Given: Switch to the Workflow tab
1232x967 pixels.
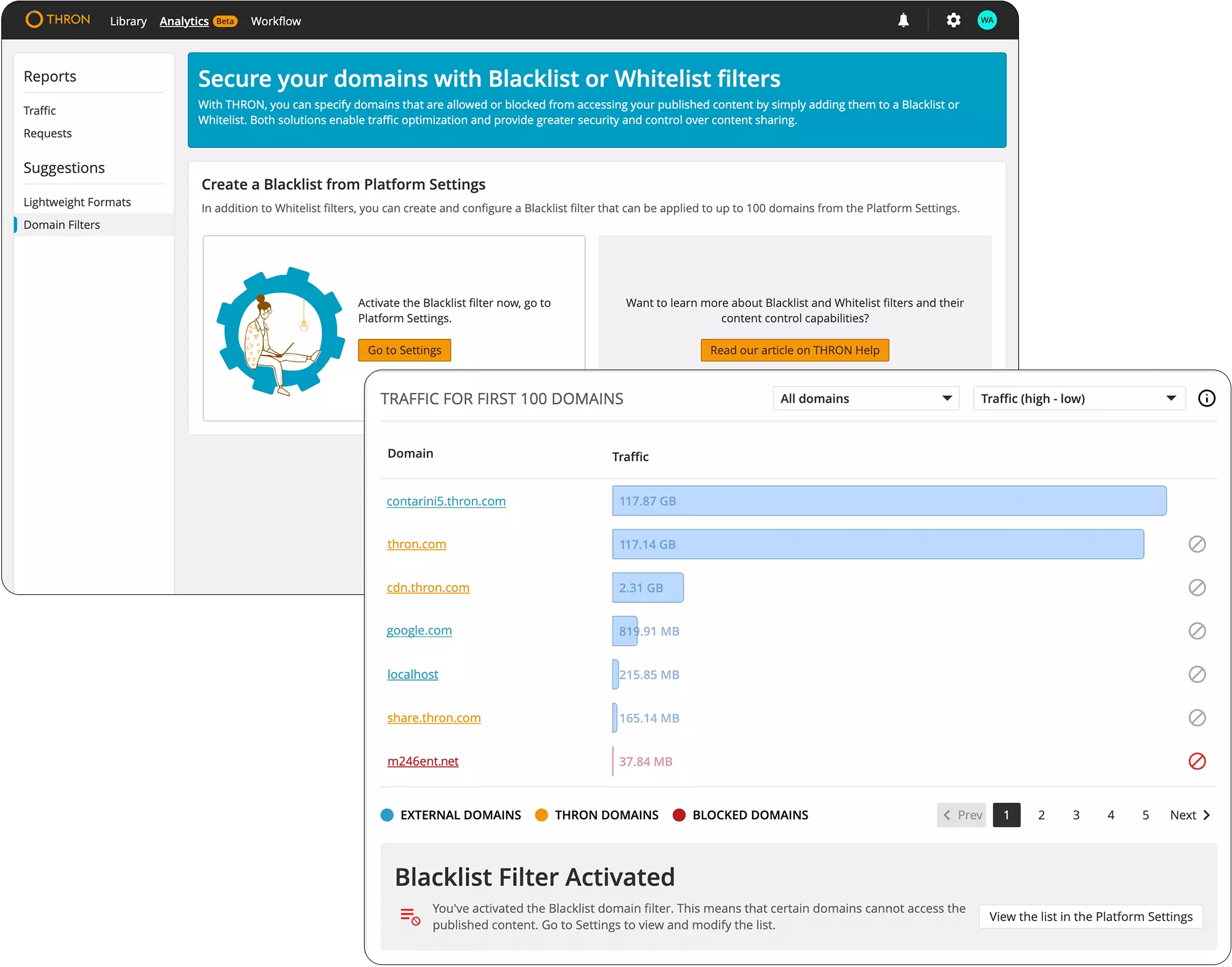Looking at the screenshot, I should (x=276, y=21).
